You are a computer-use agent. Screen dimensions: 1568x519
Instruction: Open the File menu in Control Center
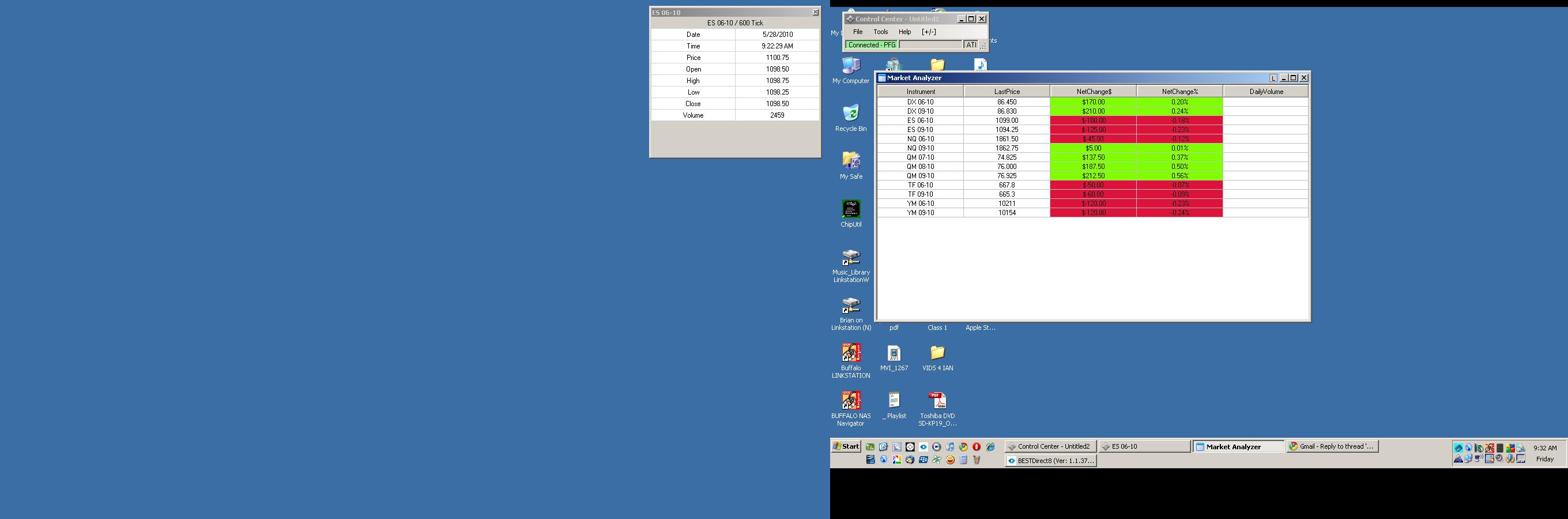tap(858, 32)
